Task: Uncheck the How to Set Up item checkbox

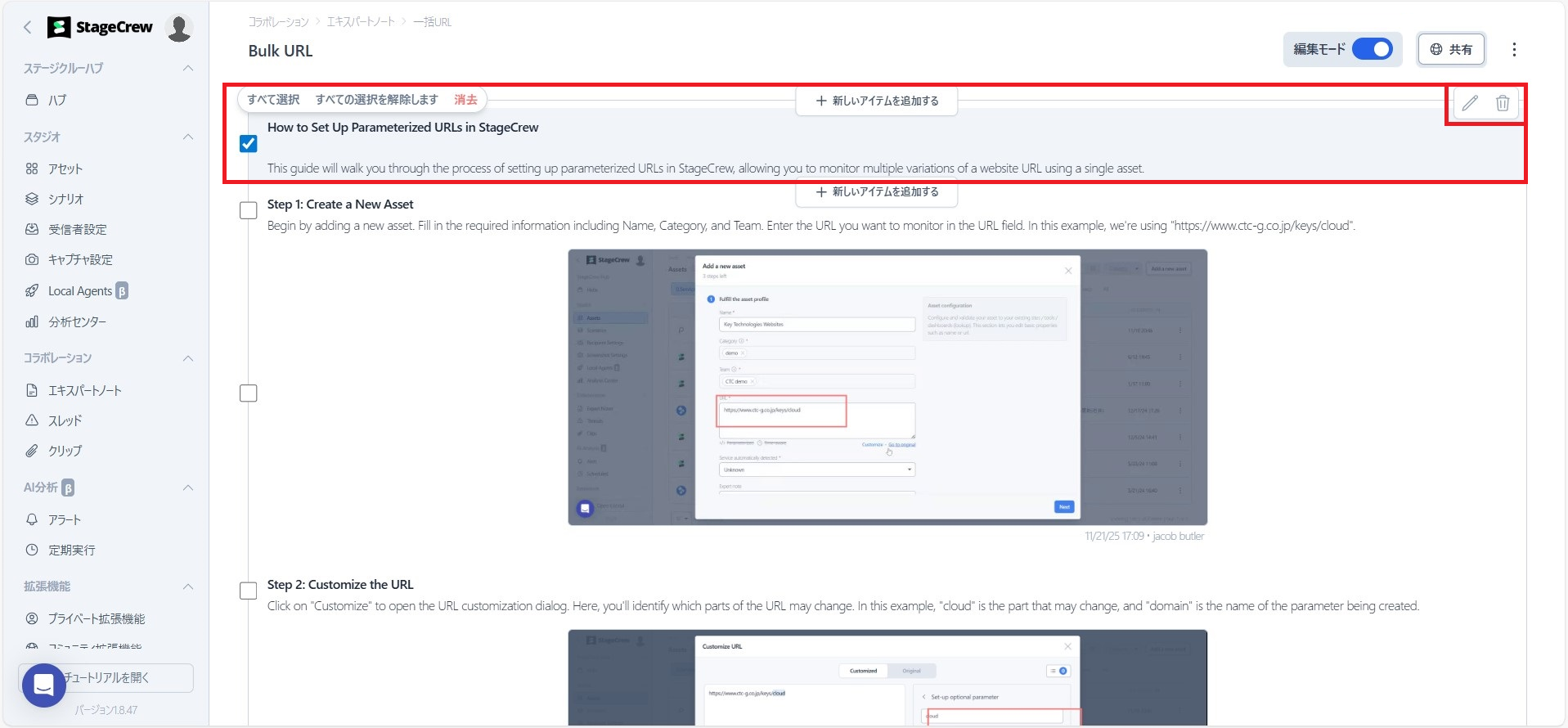Action: (249, 144)
